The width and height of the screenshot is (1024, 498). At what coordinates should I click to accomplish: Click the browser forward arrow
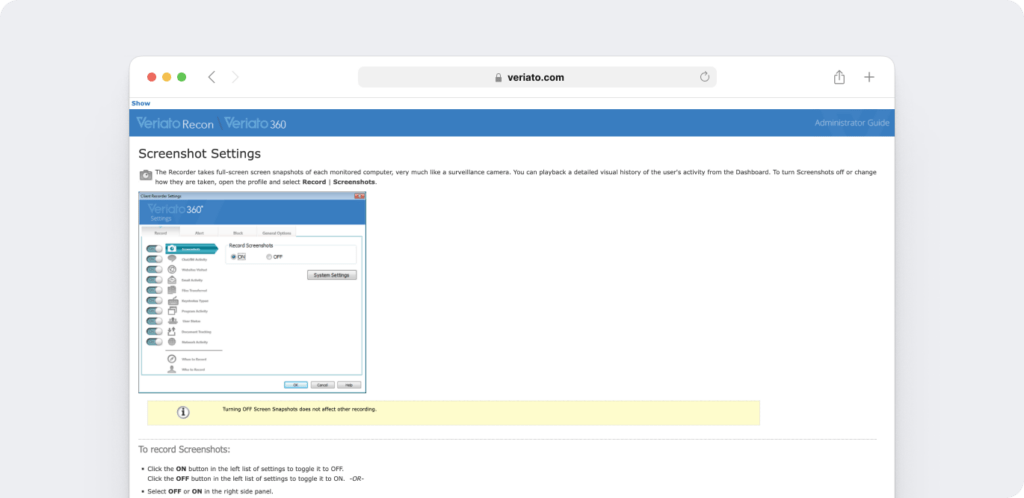coord(235,77)
